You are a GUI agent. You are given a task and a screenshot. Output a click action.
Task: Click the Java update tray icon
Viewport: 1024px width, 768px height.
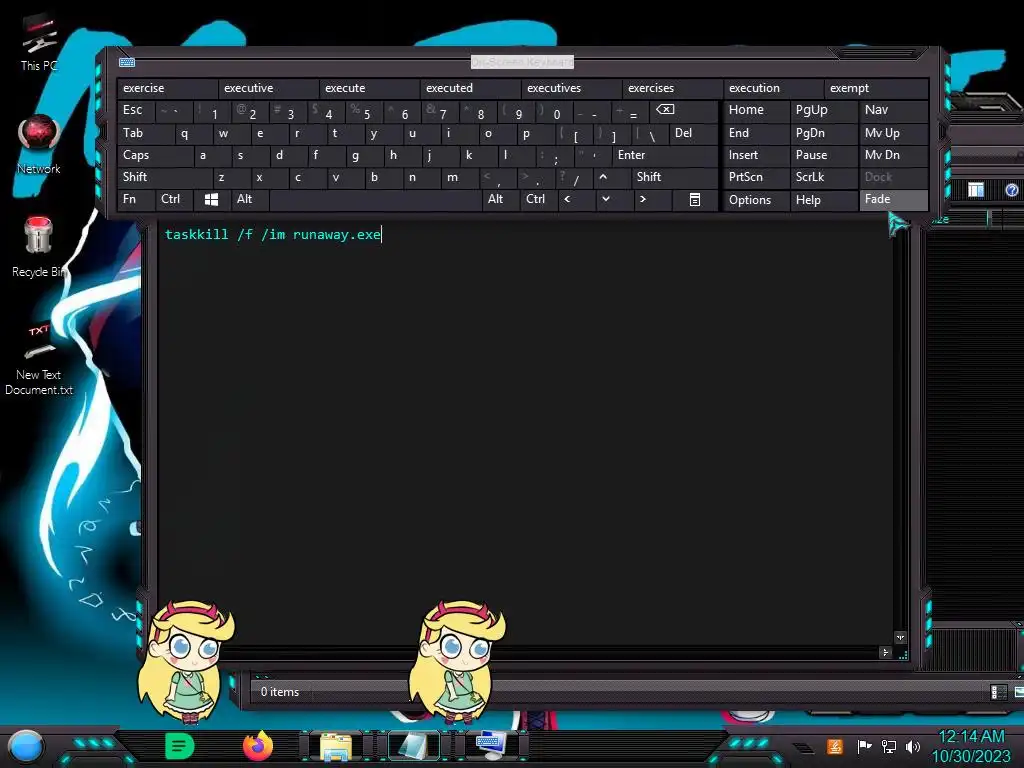pos(835,746)
